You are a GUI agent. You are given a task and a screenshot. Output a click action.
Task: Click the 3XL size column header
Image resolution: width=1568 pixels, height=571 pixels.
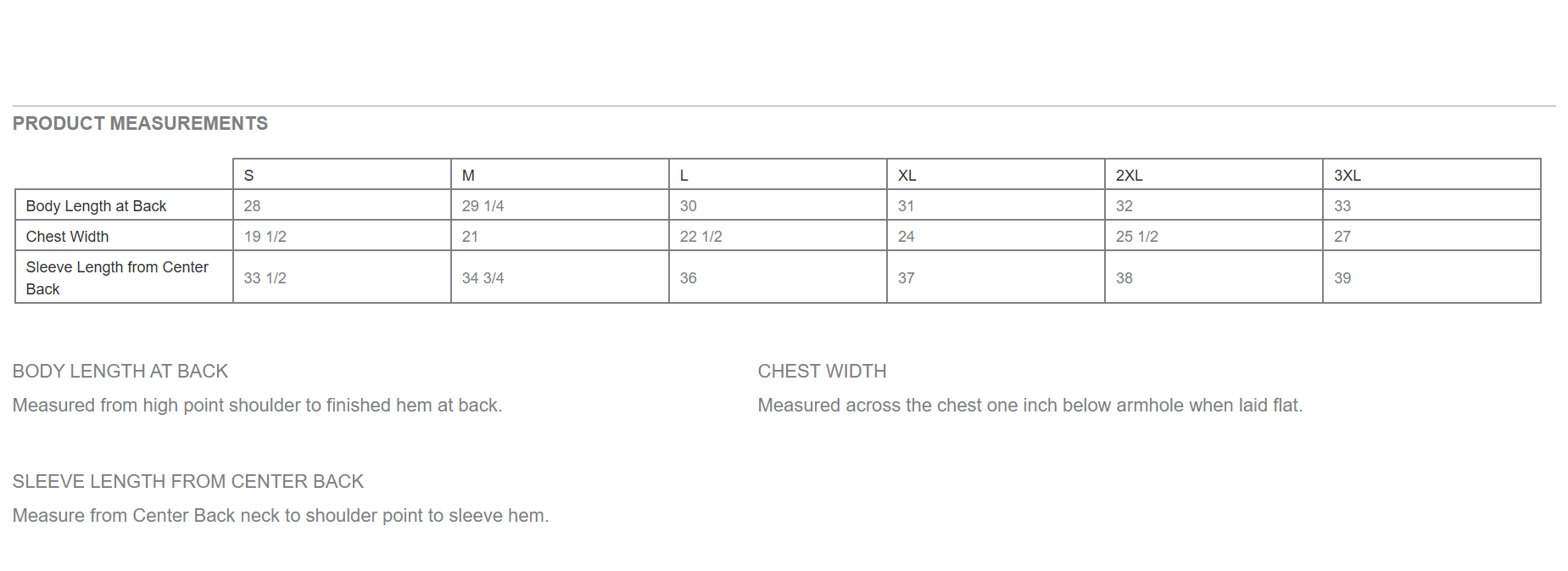click(1347, 176)
